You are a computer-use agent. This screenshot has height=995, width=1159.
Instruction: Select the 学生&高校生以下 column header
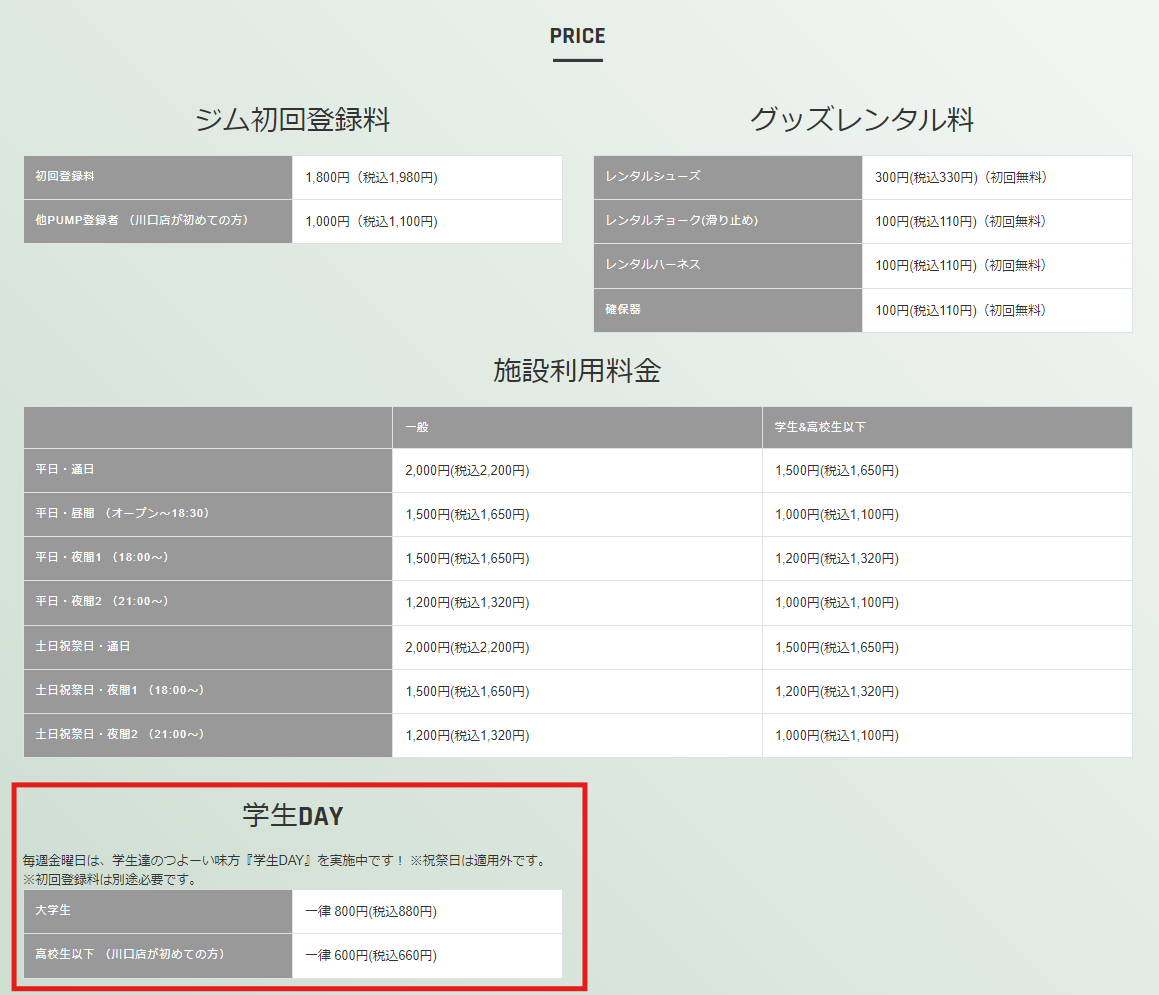pyautogui.click(x=820, y=427)
